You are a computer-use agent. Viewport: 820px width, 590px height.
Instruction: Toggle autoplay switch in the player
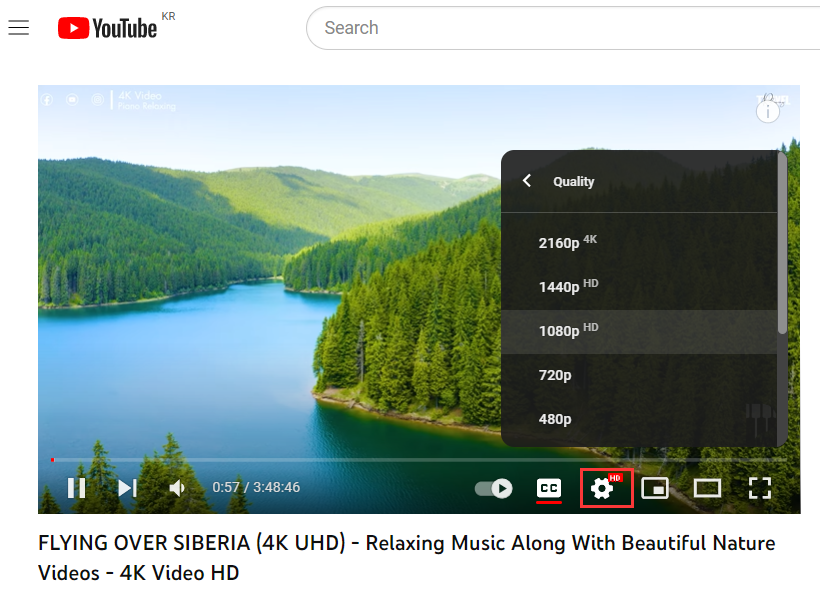click(493, 487)
